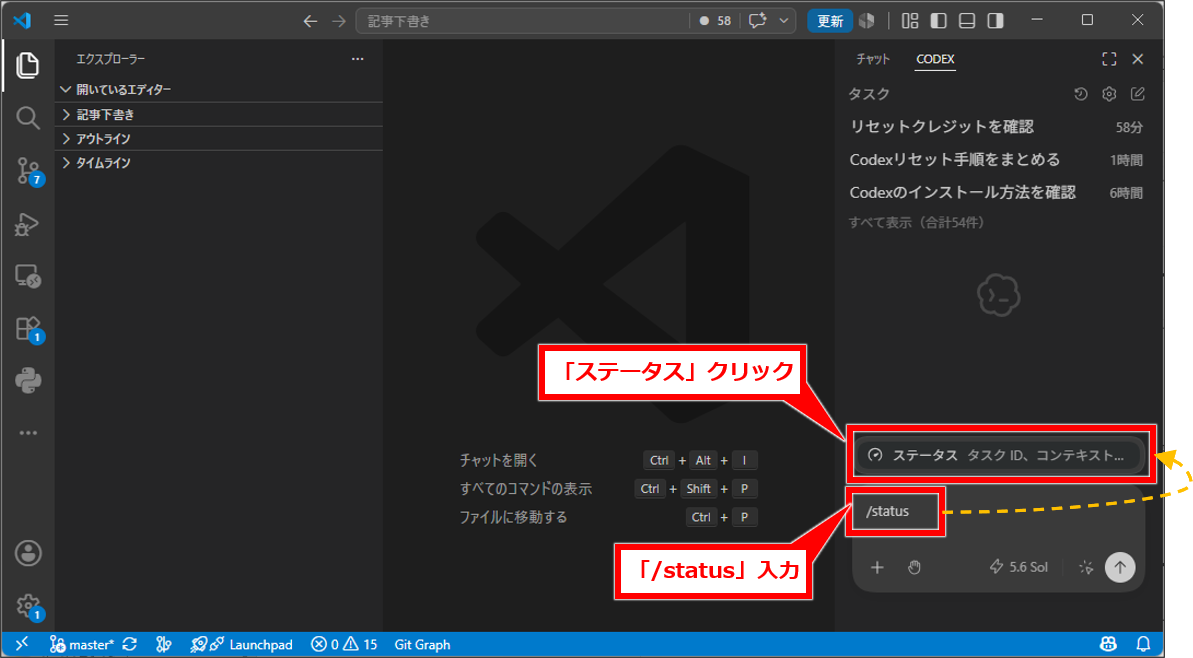The height and width of the screenshot is (658, 1193).
Task: Click the 58 indicator in title bar
Action: (x=714, y=21)
